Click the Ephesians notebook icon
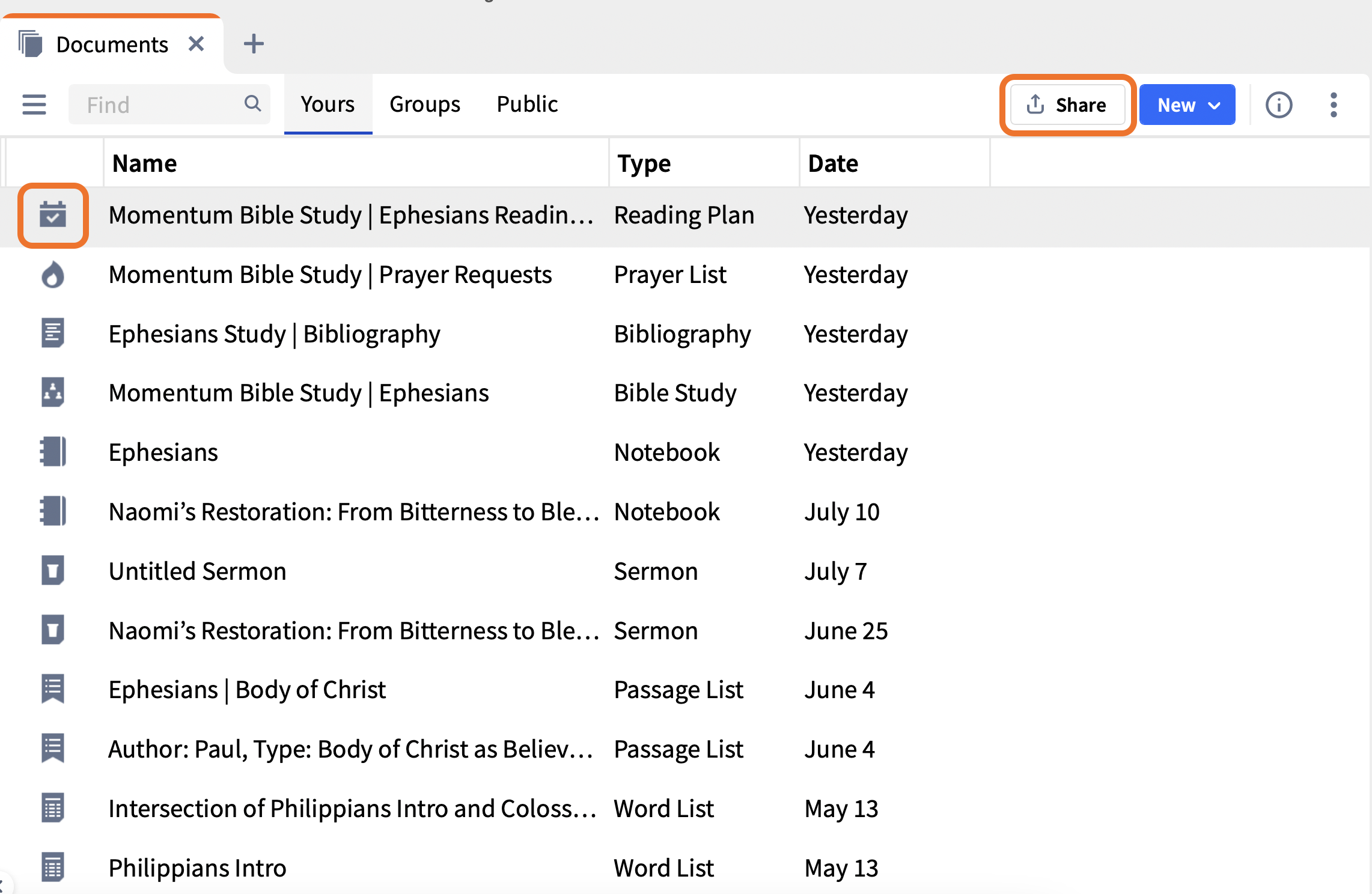 [53, 452]
